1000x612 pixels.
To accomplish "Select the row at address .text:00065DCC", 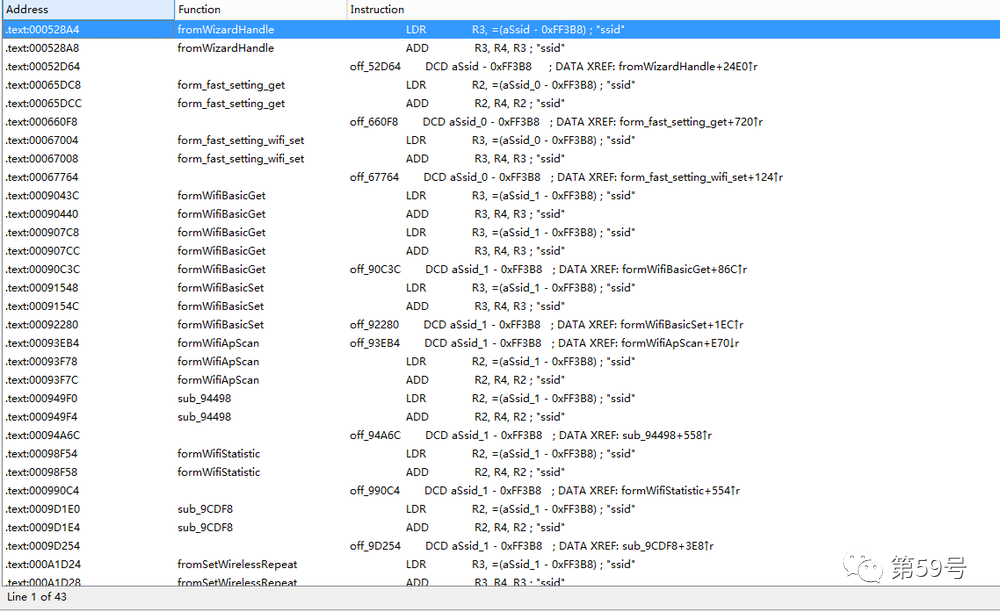I will click(x=501, y=103).
